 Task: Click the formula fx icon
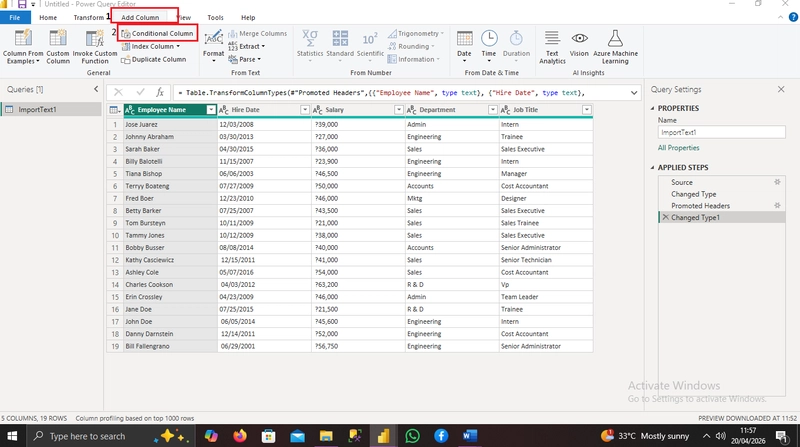(160, 92)
